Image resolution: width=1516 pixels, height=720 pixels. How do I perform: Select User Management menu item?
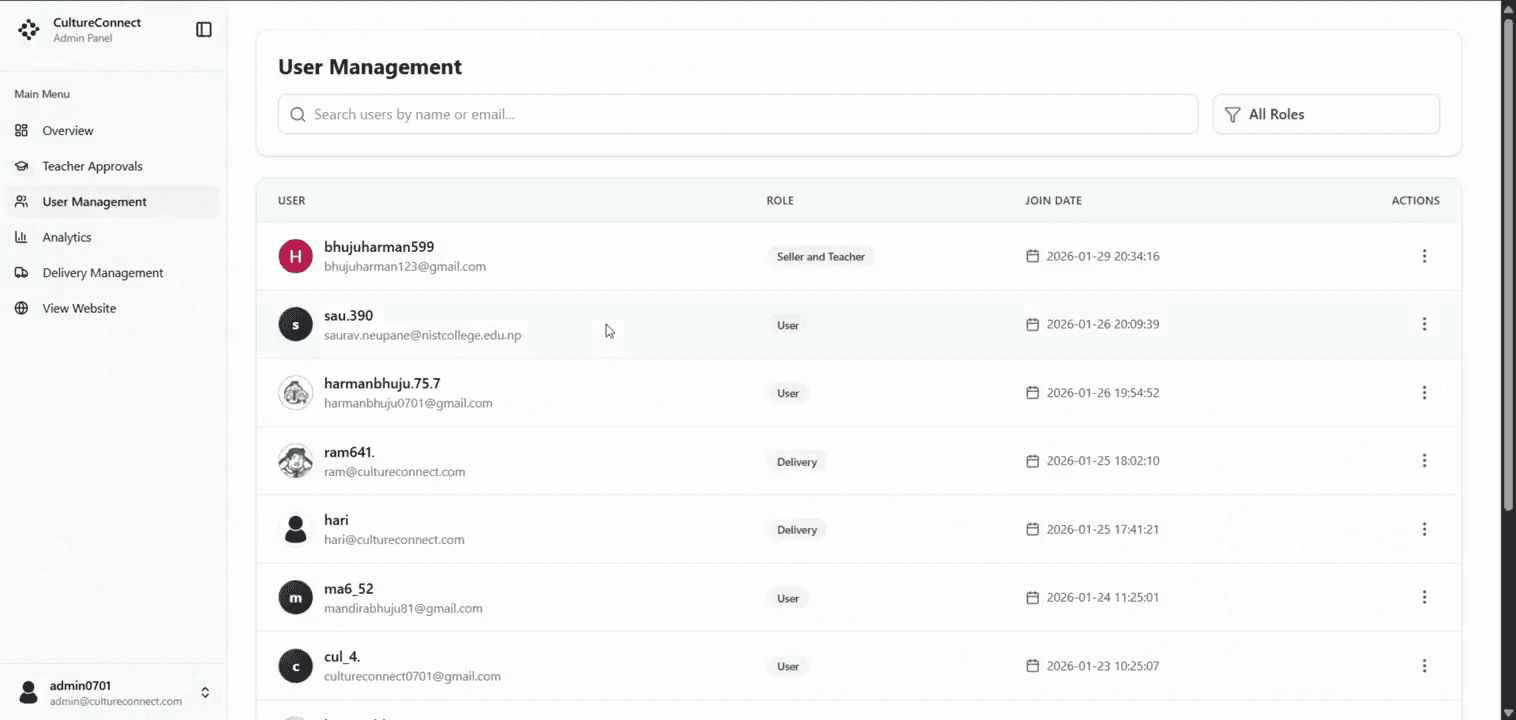coord(112,202)
